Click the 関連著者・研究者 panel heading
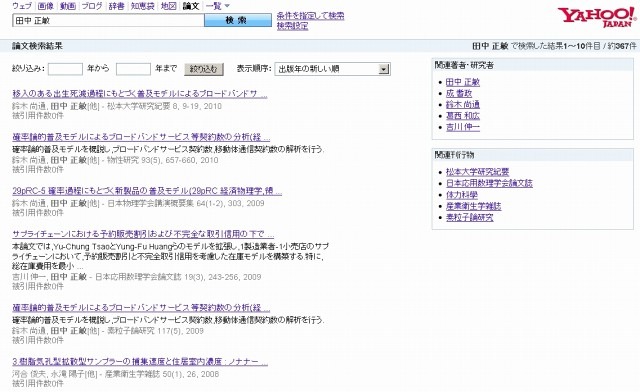Viewport: 640px width, 392px height. (x=464, y=65)
